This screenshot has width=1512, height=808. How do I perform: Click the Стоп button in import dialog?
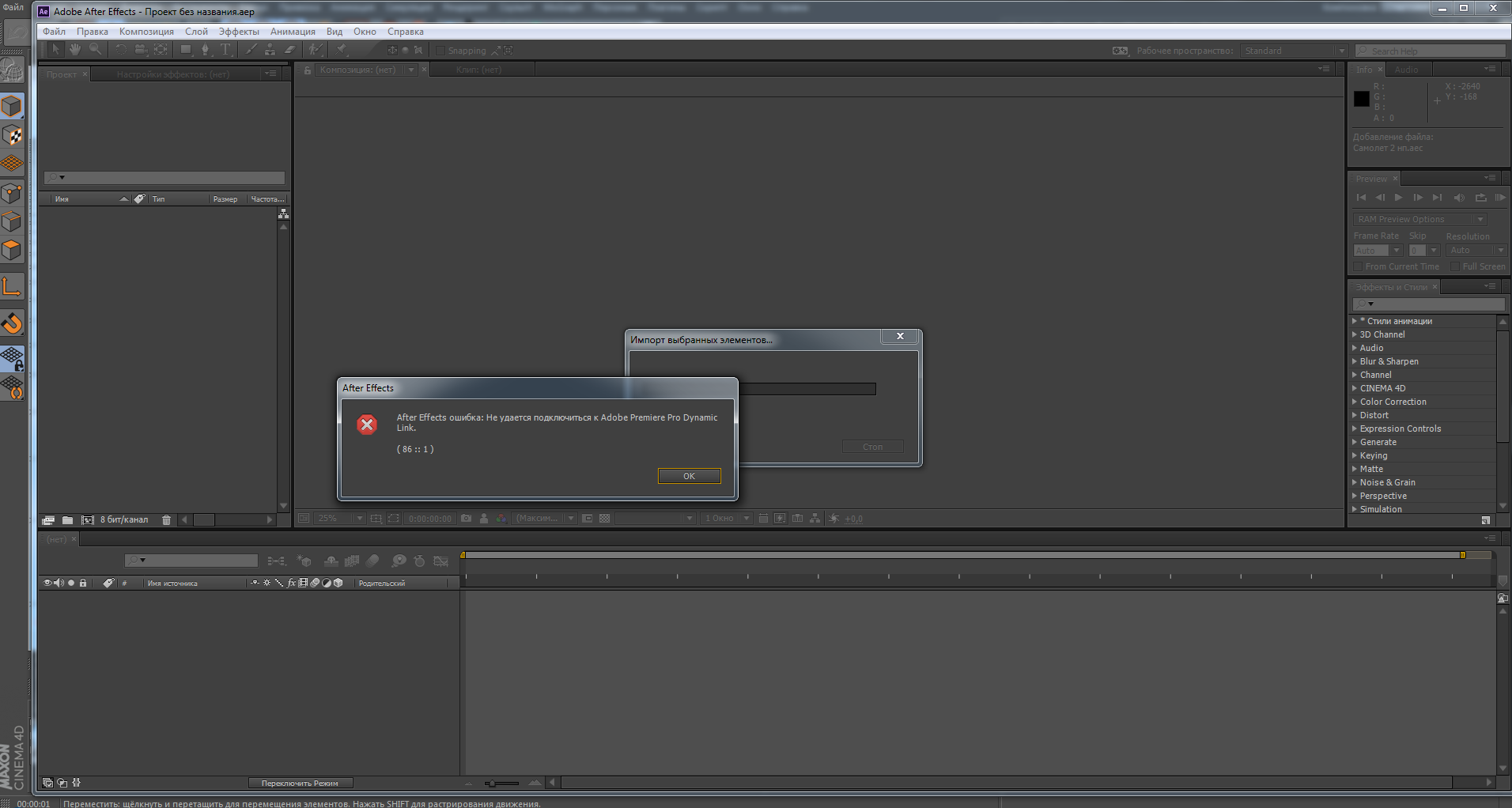click(872, 447)
